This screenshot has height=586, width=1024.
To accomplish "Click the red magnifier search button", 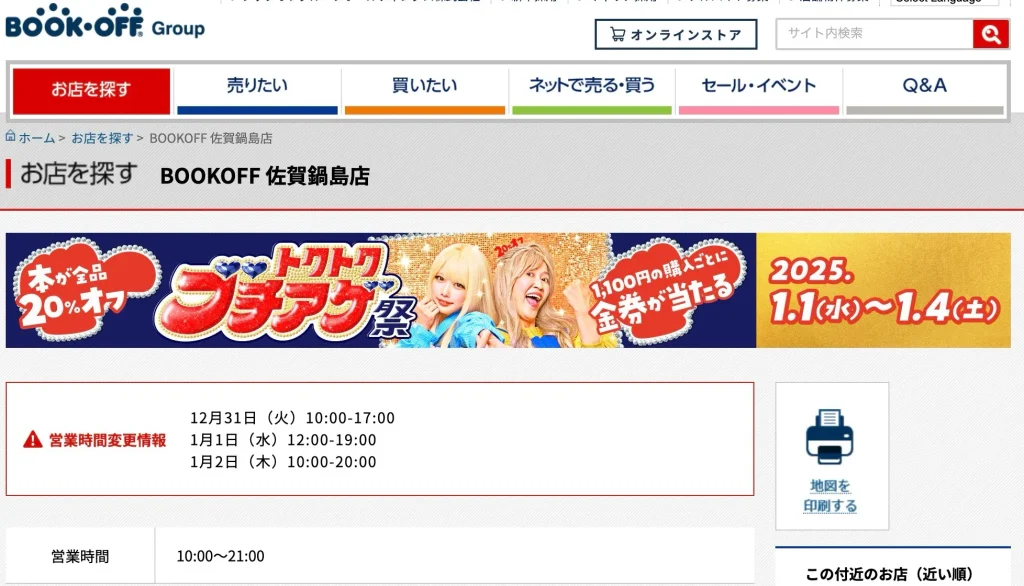I will pos(991,34).
